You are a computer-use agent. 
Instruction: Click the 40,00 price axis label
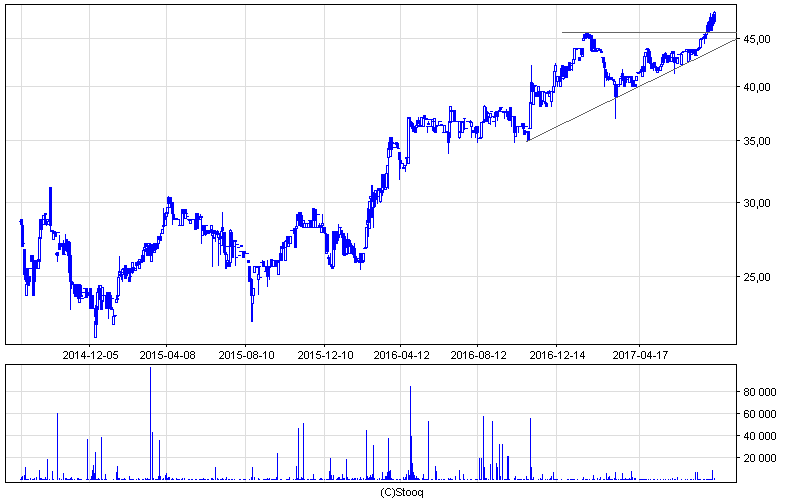point(757,87)
